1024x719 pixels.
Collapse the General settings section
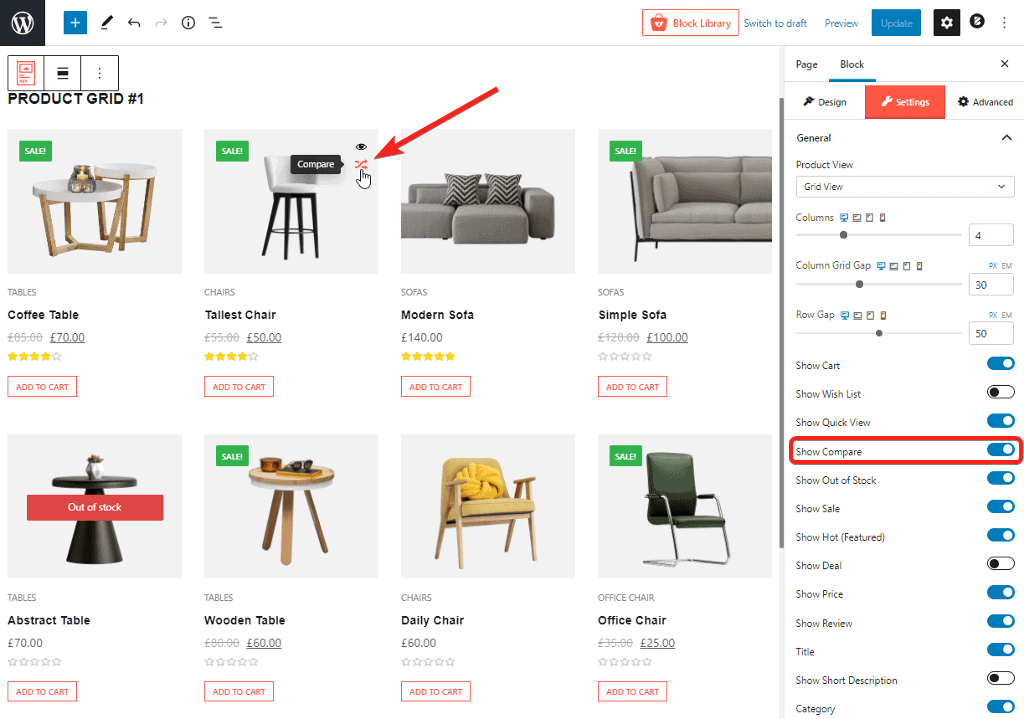(1006, 138)
